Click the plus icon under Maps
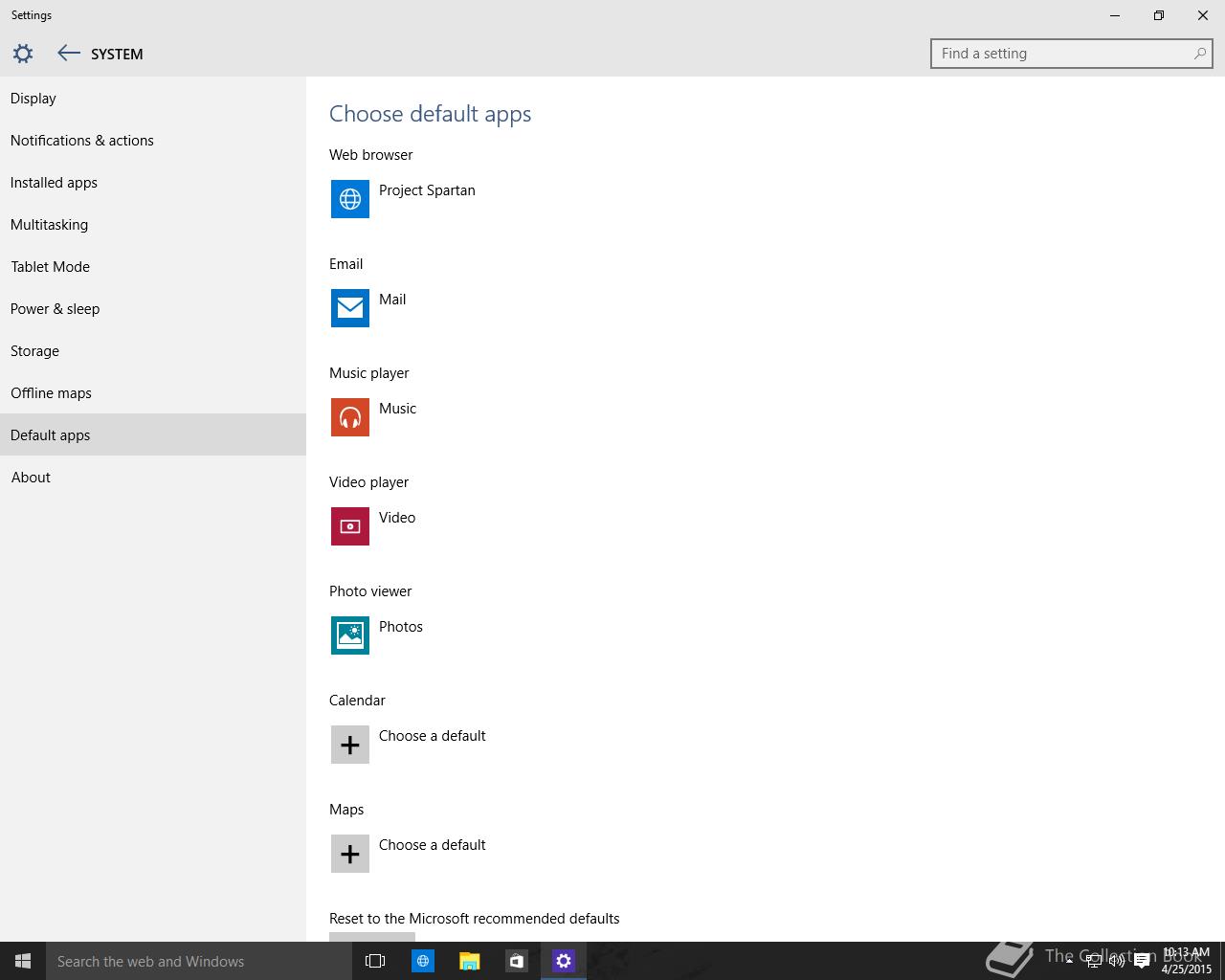This screenshot has height=980, width=1225. point(350,854)
